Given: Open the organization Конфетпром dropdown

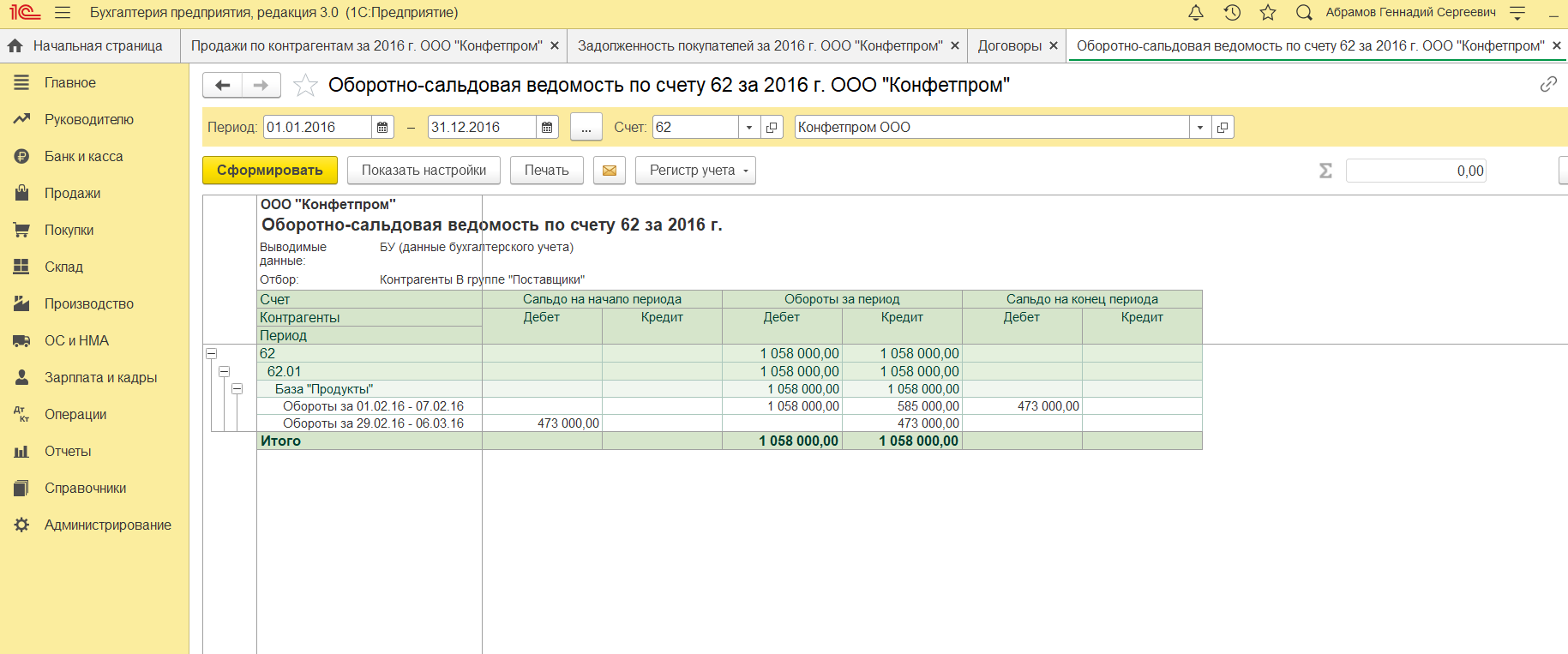Looking at the screenshot, I should point(1199,128).
